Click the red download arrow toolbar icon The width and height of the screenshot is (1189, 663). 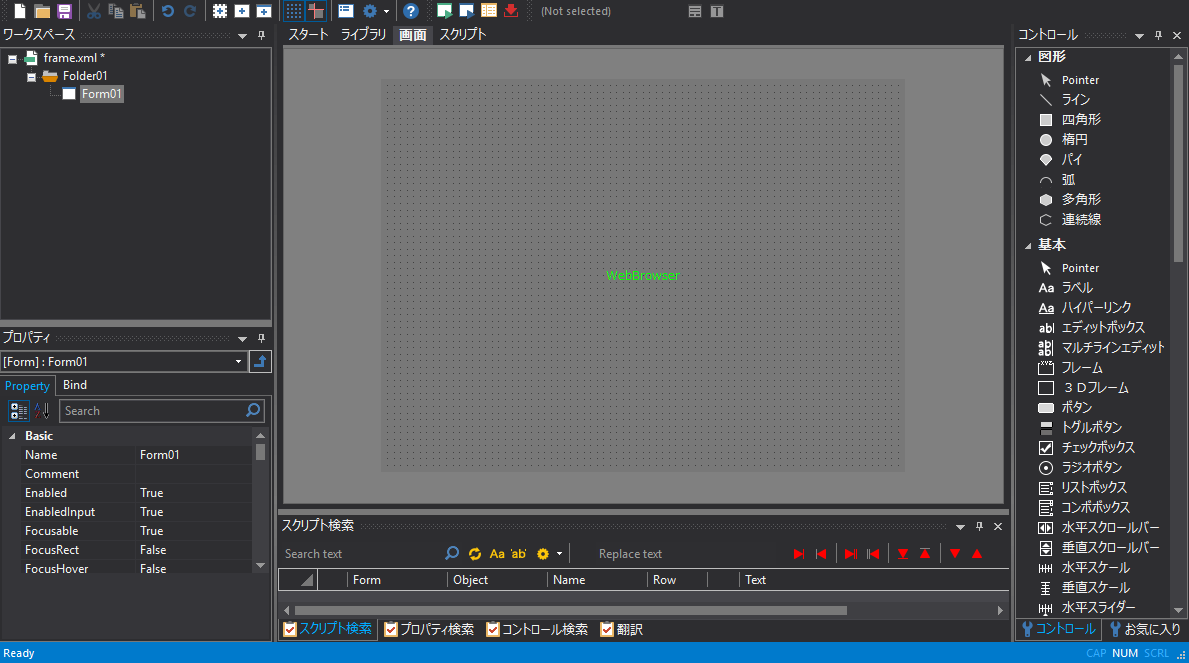(x=511, y=11)
